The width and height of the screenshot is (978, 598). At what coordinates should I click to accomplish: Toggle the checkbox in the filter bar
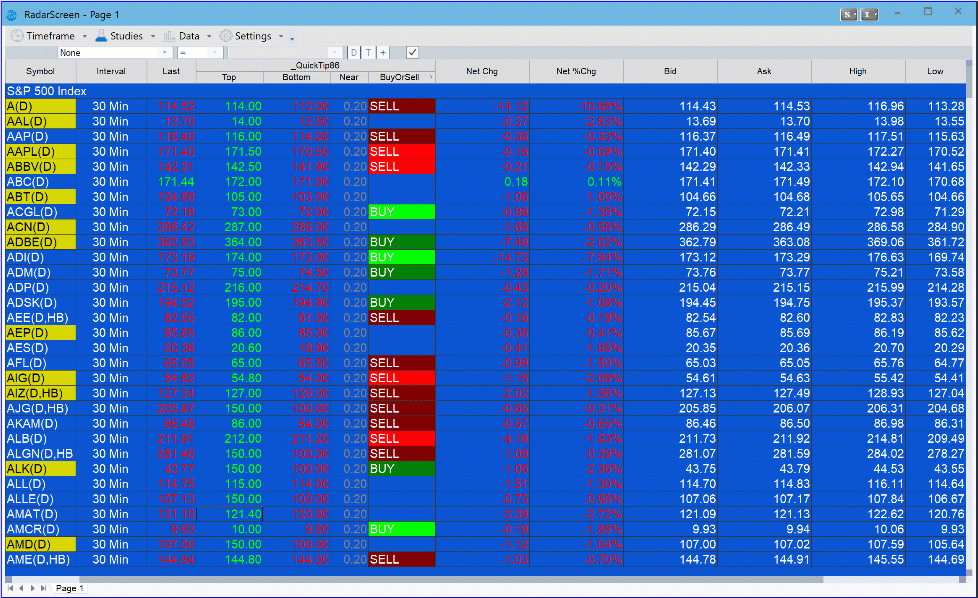tap(412, 52)
